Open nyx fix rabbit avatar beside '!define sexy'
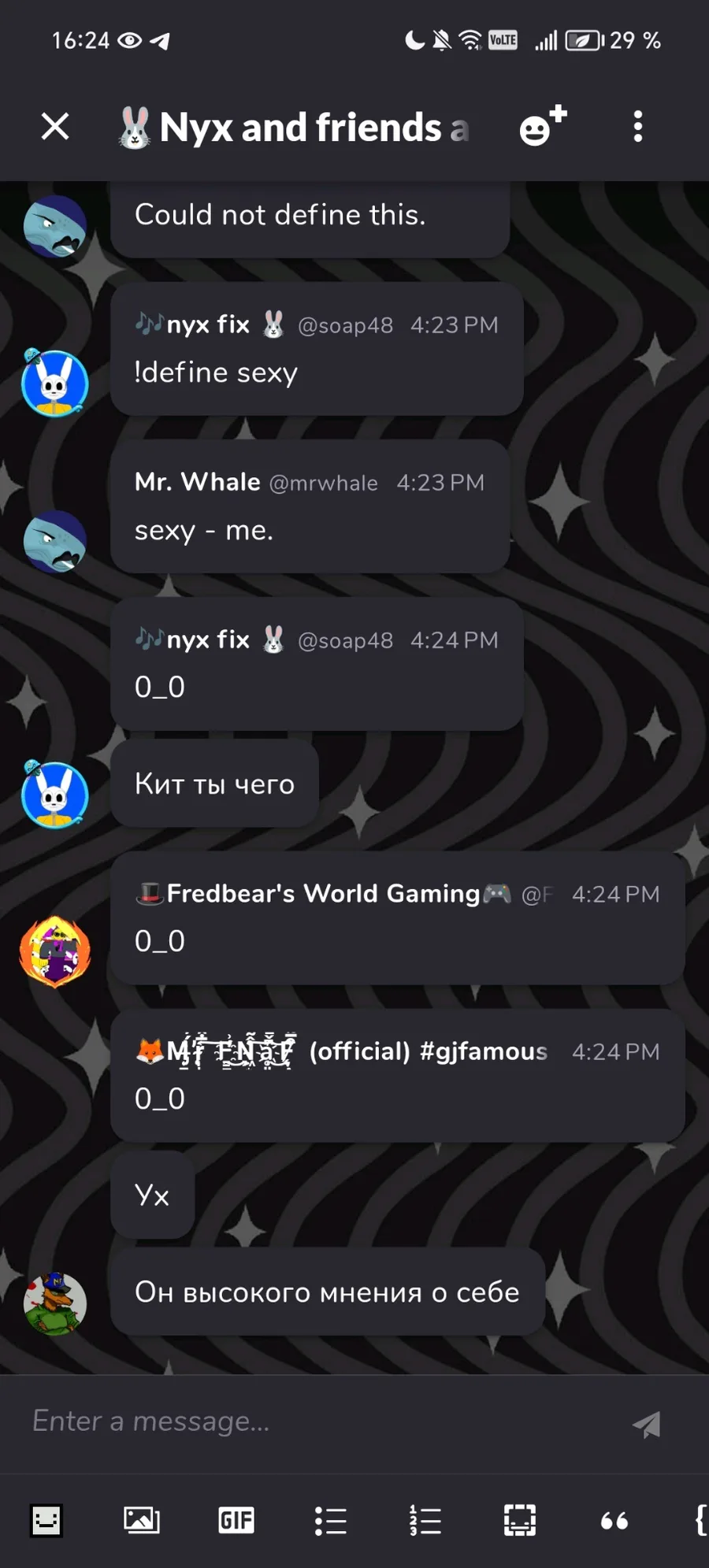The height and width of the screenshot is (1568, 709). [x=55, y=383]
